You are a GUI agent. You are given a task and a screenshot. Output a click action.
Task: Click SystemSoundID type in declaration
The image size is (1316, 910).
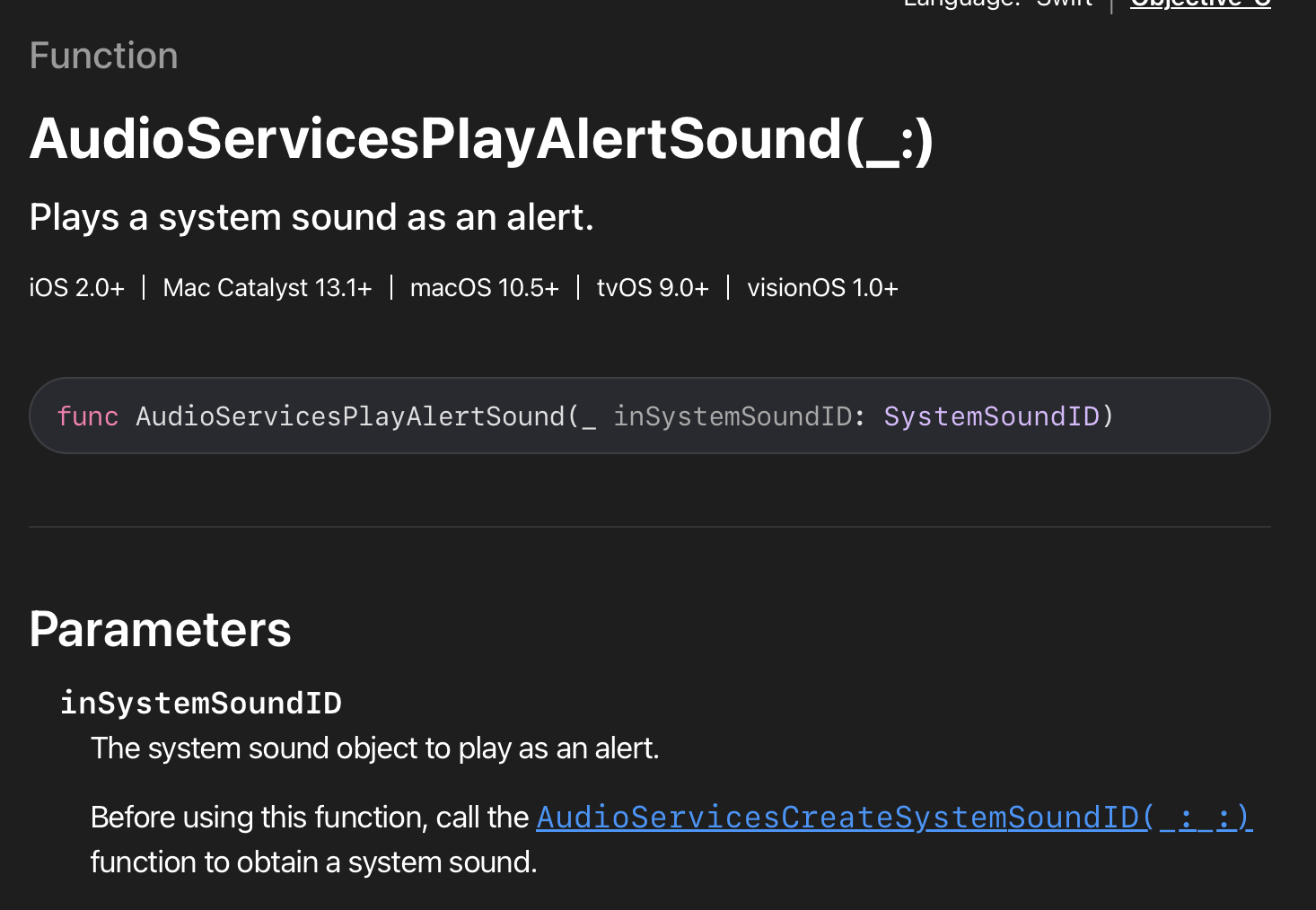pyautogui.click(x=991, y=416)
